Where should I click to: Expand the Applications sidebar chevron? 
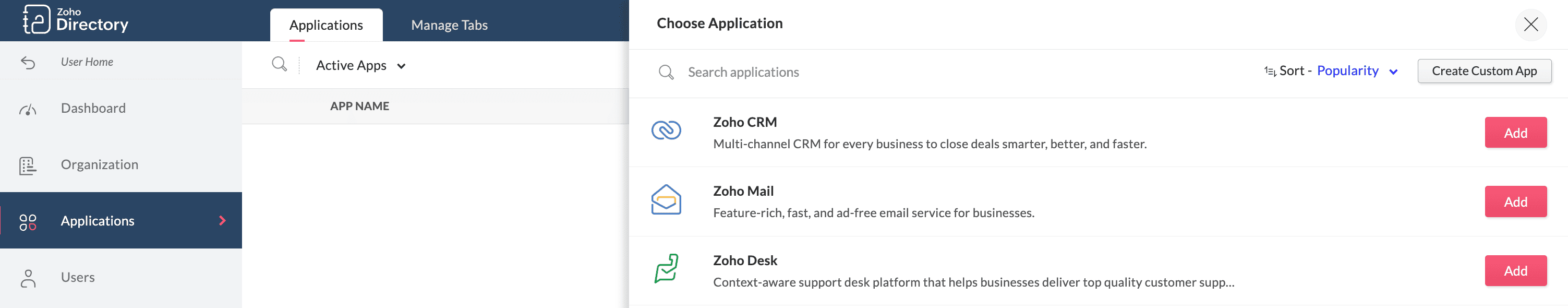(222, 221)
